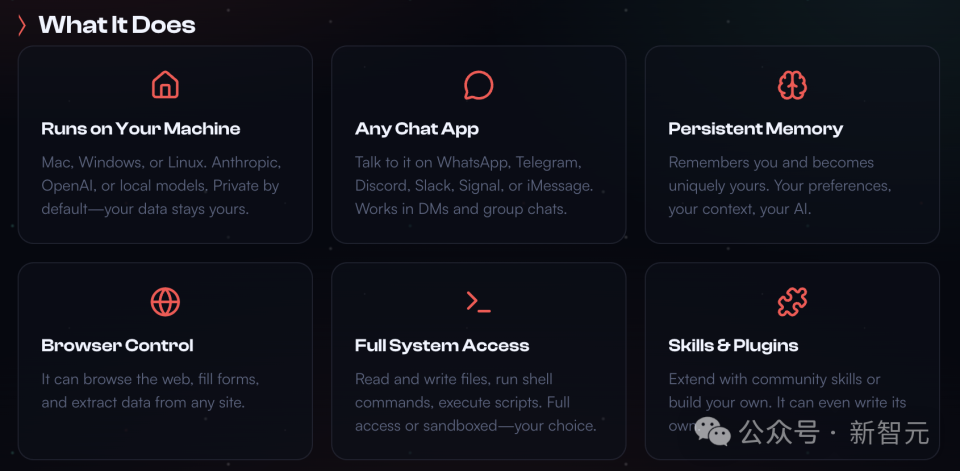
Task: Click the Read and write files description
Action: pyautogui.click(x=476, y=402)
